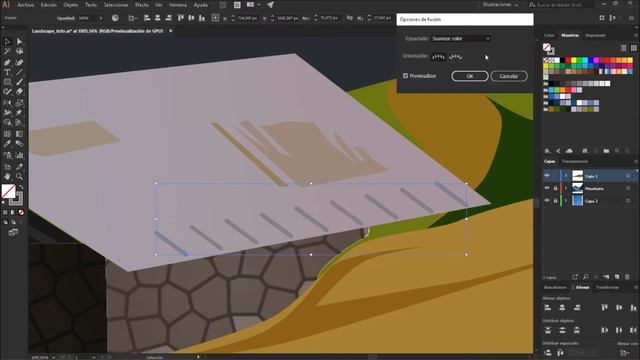The image size is (640, 360).
Task: Select the Zoom tool in toolbar
Action: point(19,176)
